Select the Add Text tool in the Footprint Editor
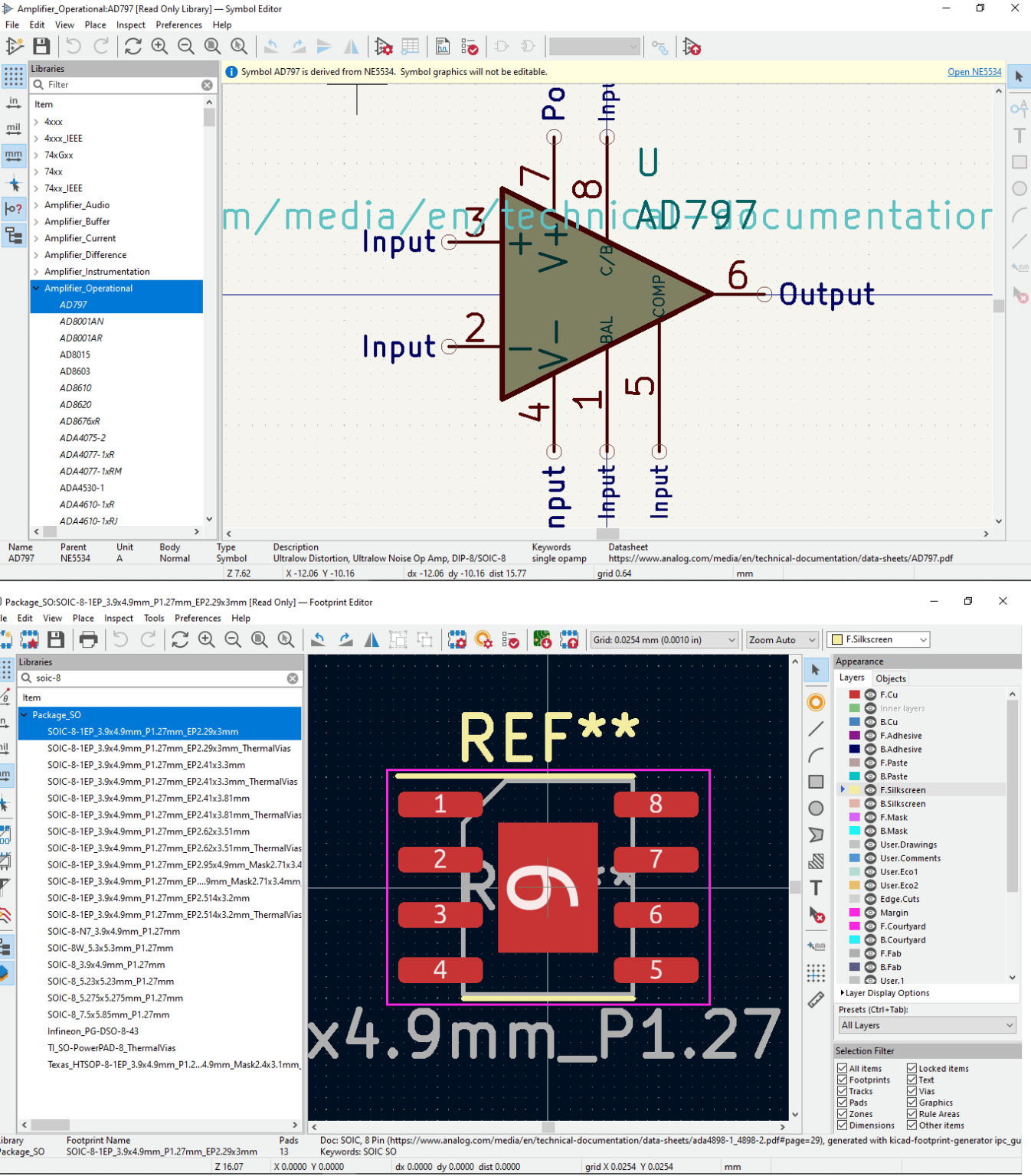The height and width of the screenshot is (1176, 1031). click(x=817, y=888)
